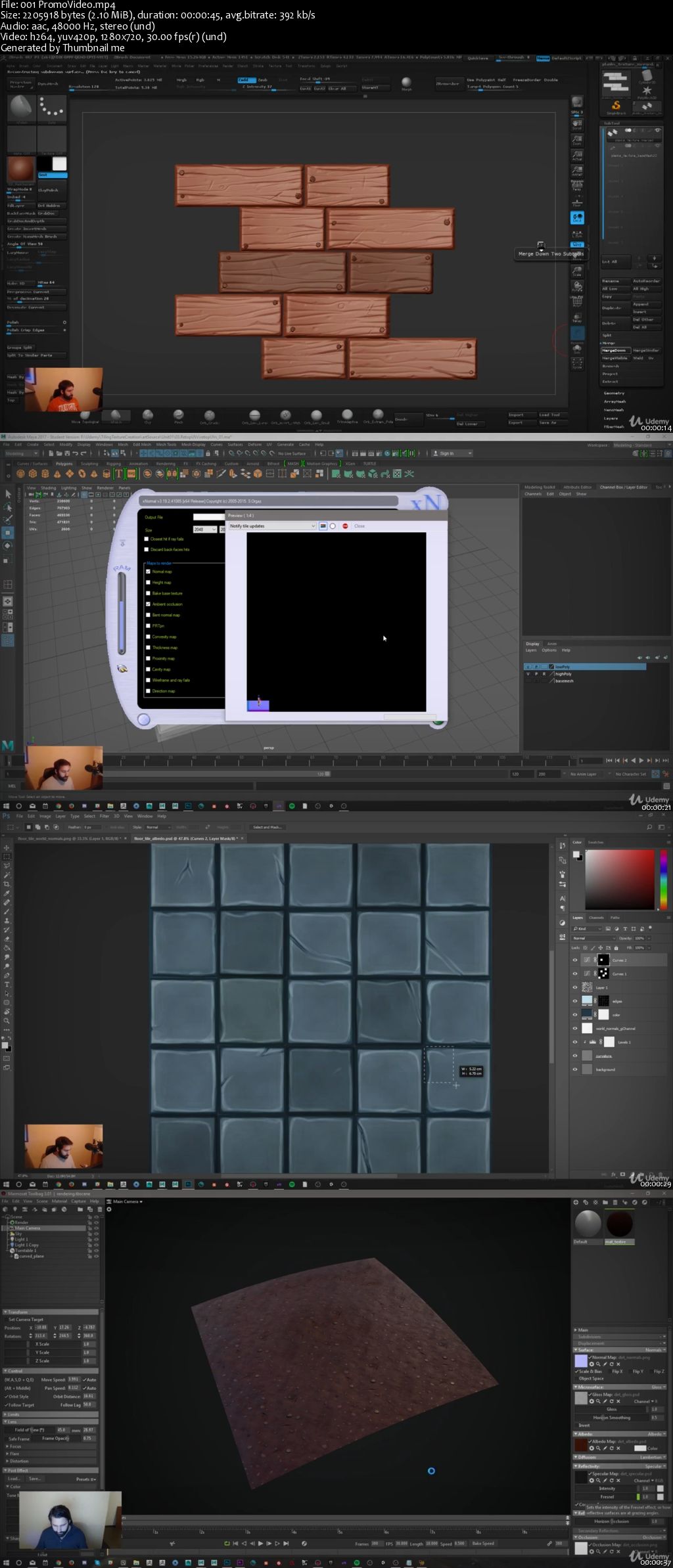
Task: Select the Pen tool in Photoshop
Action: point(7,975)
